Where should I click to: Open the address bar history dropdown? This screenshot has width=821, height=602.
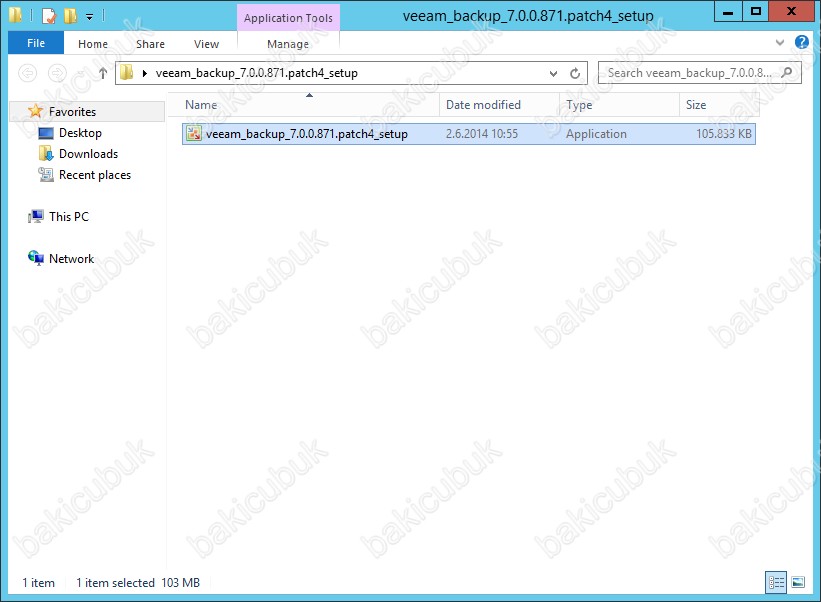pos(553,74)
